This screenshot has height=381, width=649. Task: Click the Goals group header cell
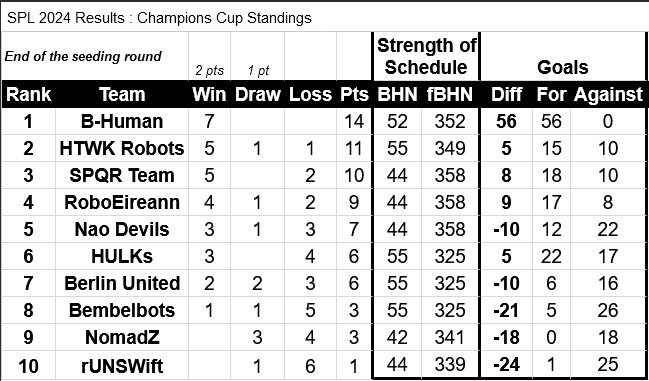point(562,56)
